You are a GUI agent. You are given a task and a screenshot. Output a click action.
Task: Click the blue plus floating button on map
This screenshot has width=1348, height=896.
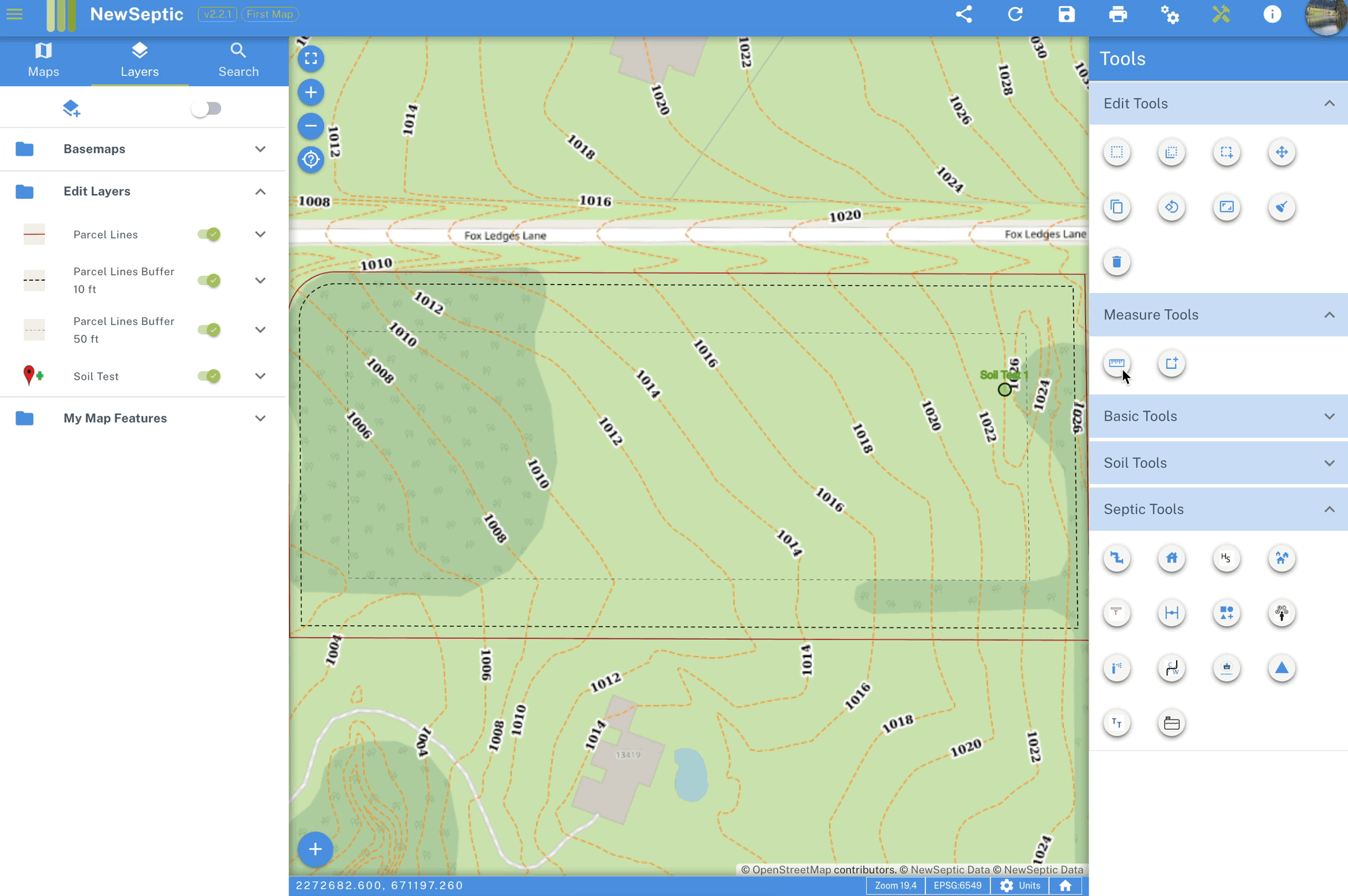coord(315,850)
